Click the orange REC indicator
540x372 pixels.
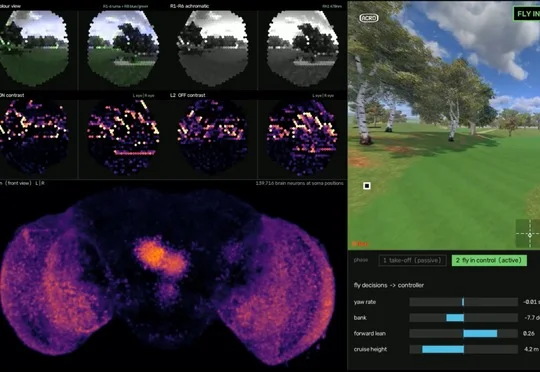[360, 244]
